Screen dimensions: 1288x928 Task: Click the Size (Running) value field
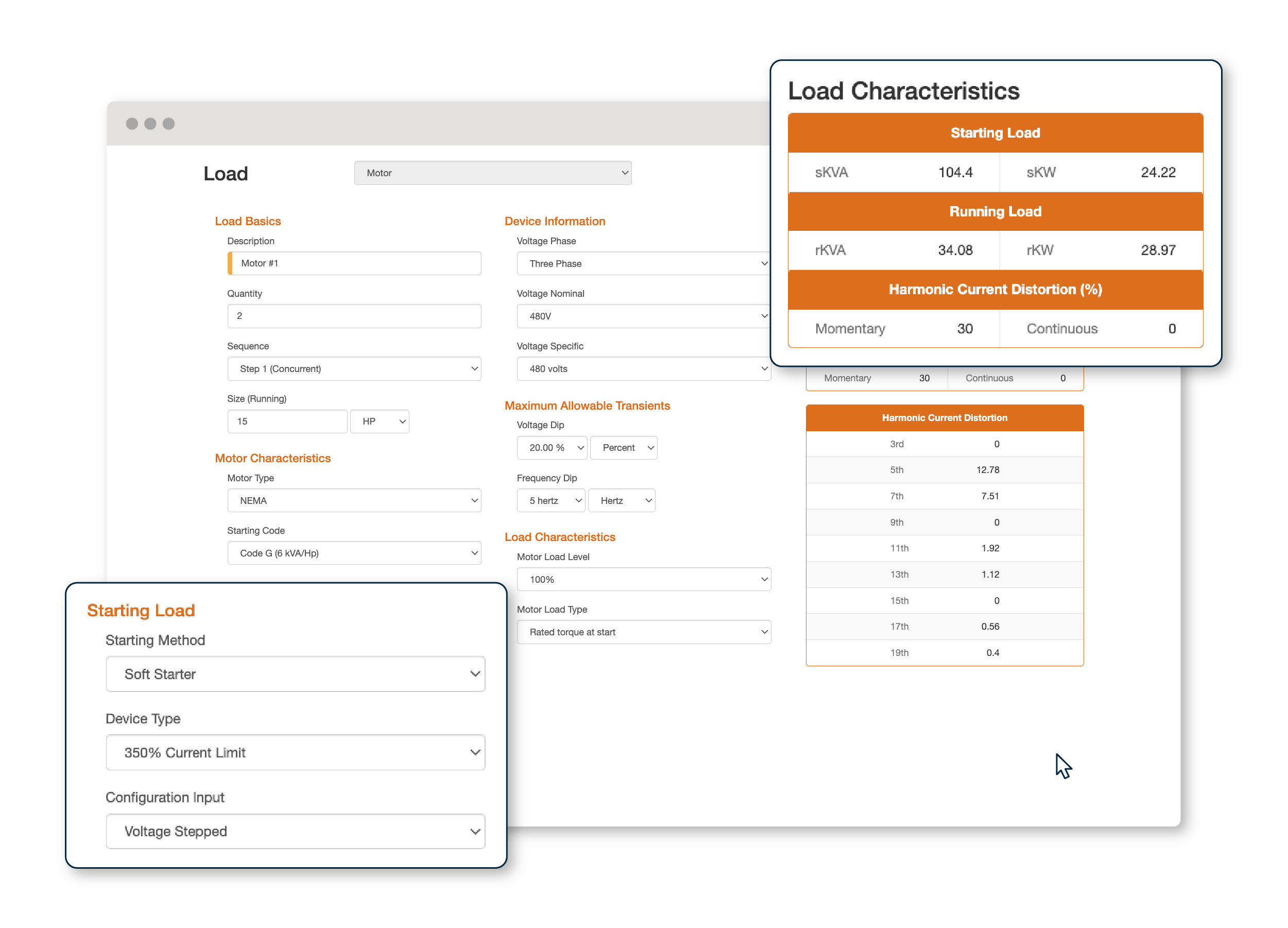(287, 421)
